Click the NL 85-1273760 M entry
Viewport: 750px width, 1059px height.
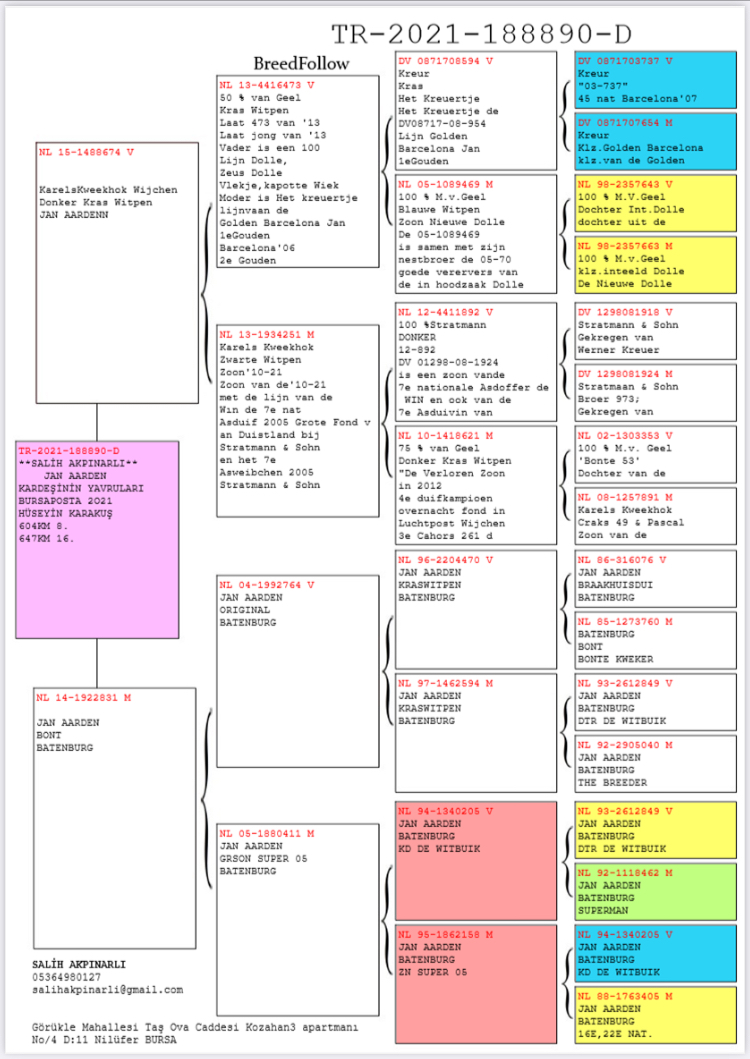[x=655, y=640]
